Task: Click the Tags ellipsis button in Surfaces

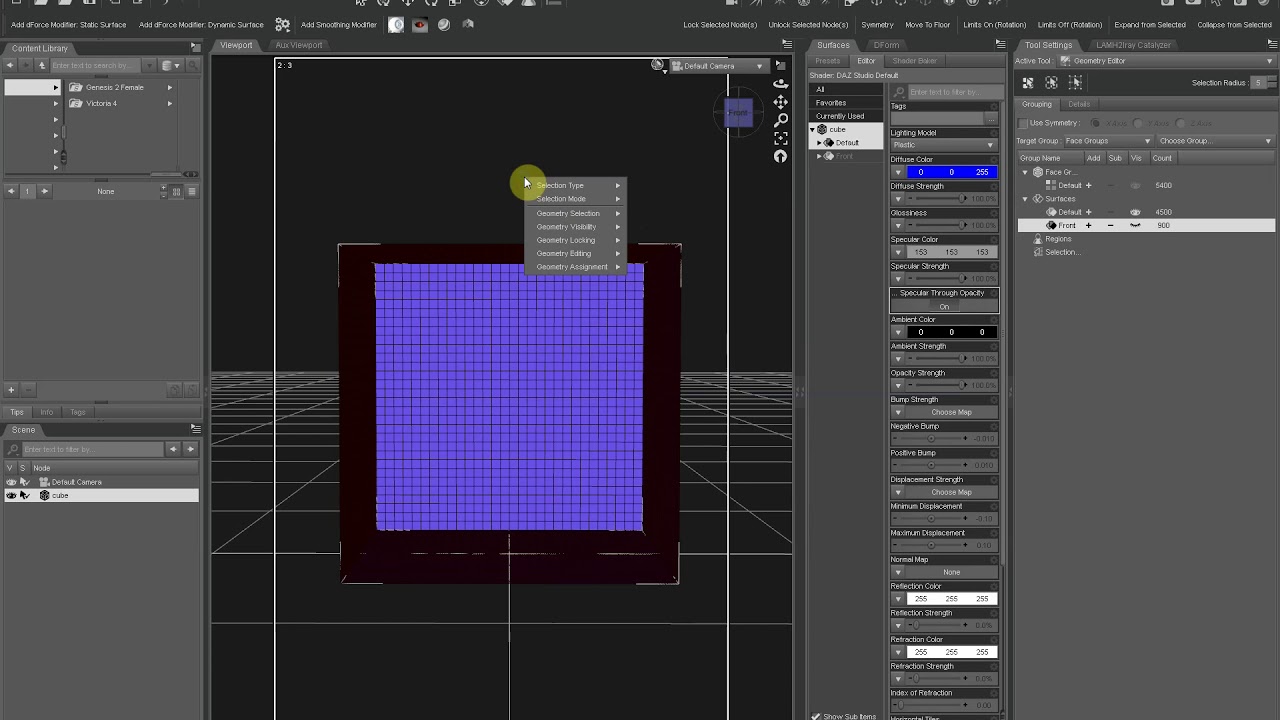Action: coord(991,119)
